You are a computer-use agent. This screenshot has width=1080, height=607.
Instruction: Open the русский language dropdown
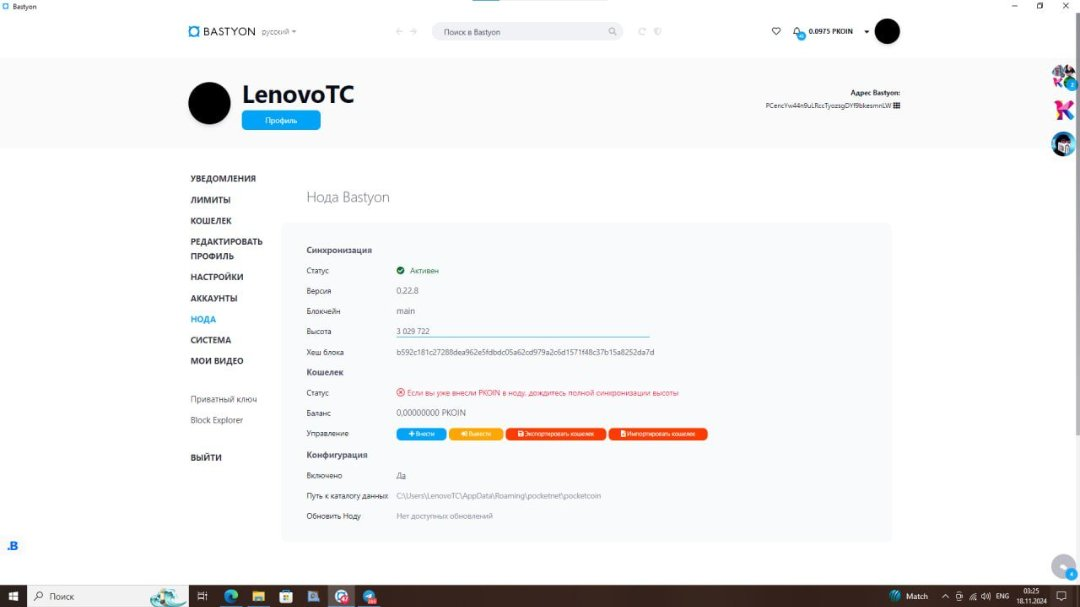(x=279, y=32)
